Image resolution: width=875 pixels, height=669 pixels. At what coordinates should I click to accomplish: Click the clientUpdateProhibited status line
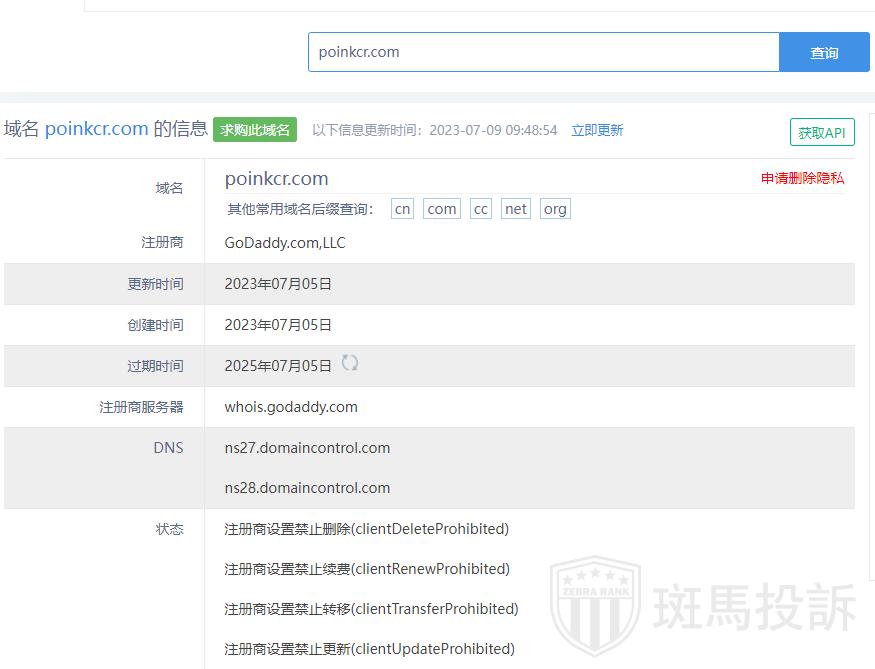point(369,649)
